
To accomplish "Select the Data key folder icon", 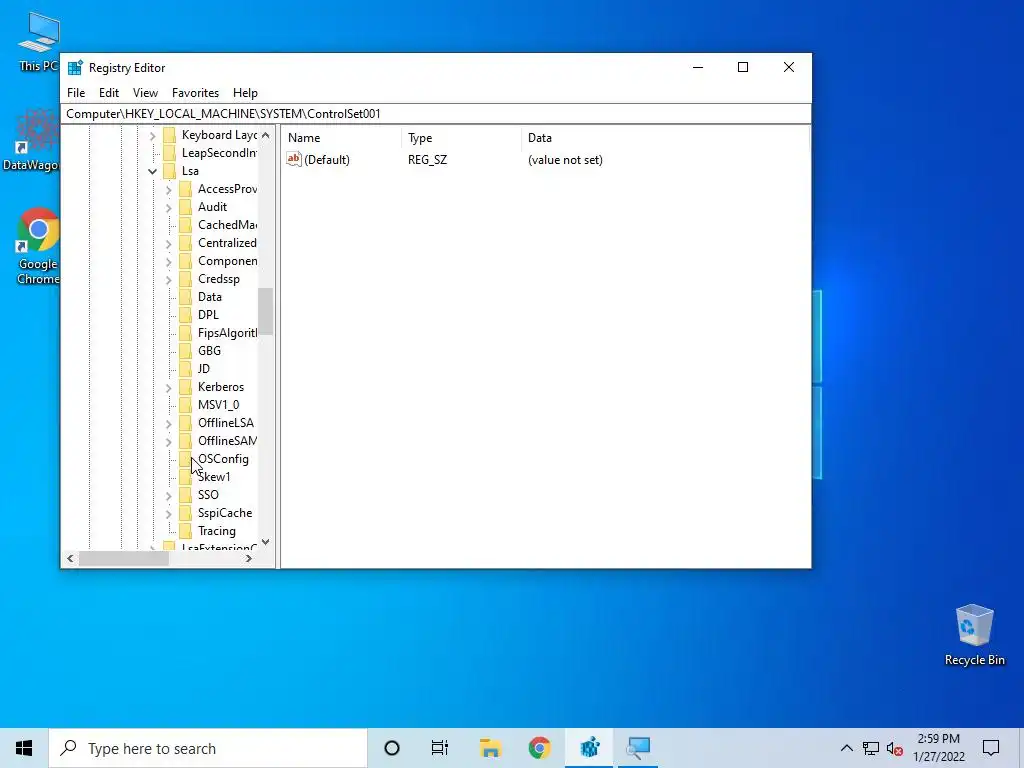I will [x=185, y=296].
